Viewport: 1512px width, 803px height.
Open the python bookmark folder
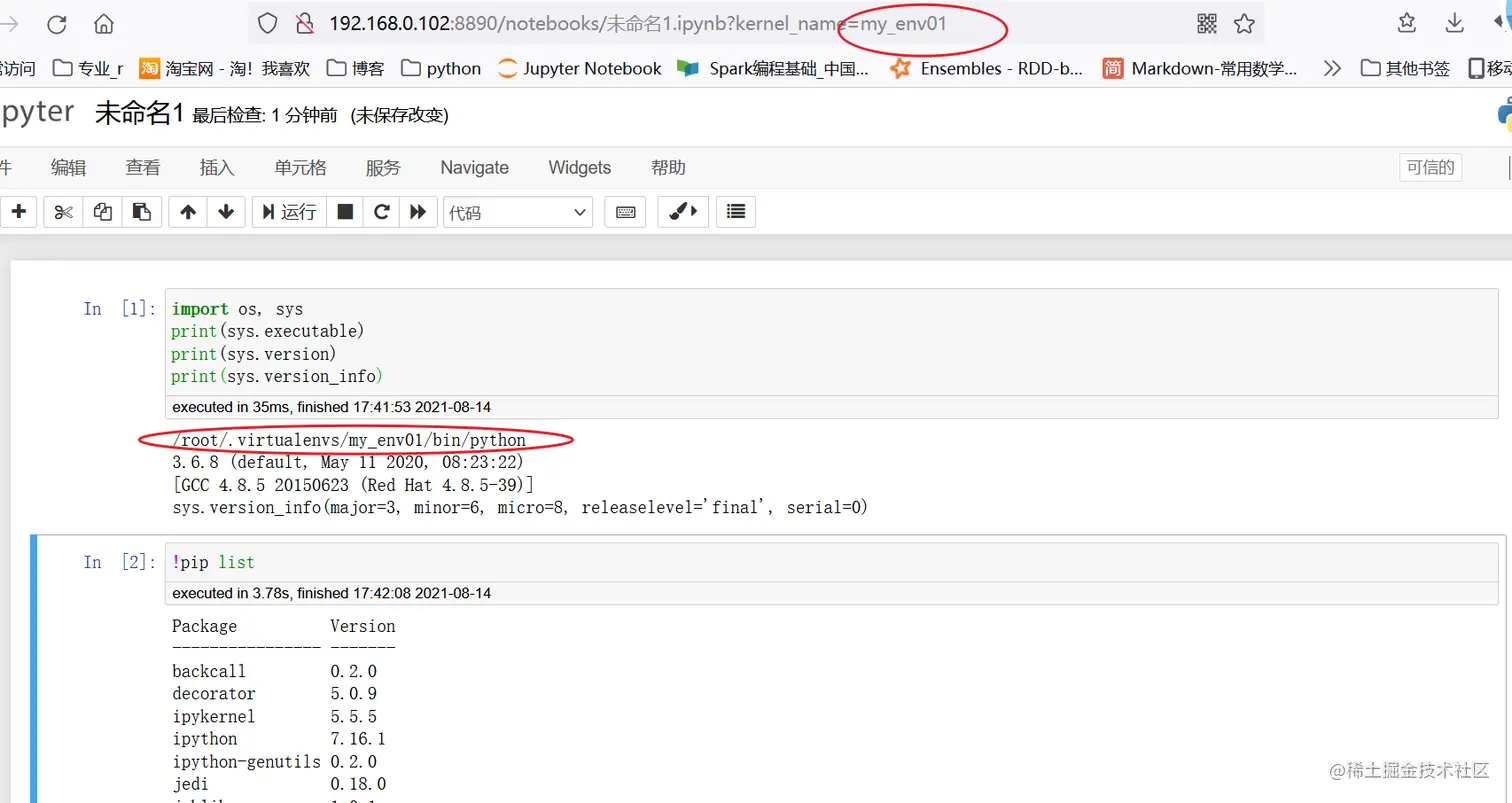click(441, 68)
